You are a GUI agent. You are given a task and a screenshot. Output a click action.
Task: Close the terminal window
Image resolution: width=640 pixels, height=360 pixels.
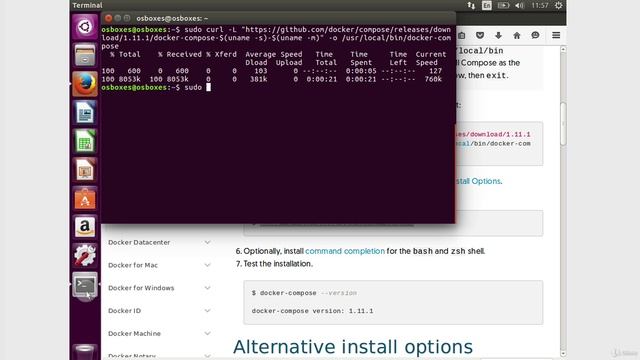pos(108,18)
